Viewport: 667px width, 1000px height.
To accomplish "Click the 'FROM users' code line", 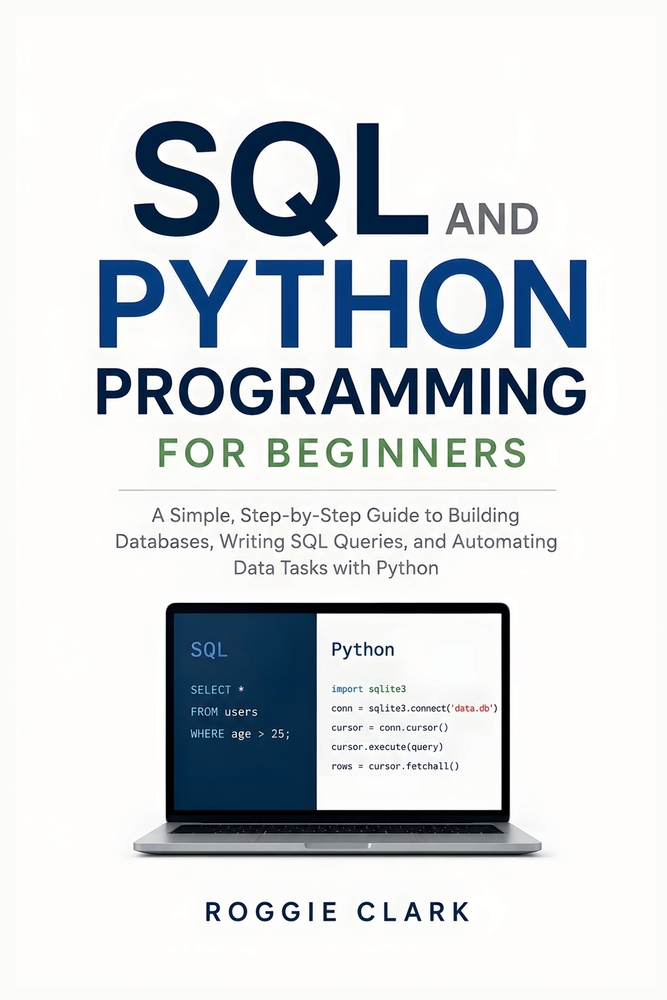I will [x=224, y=712].
